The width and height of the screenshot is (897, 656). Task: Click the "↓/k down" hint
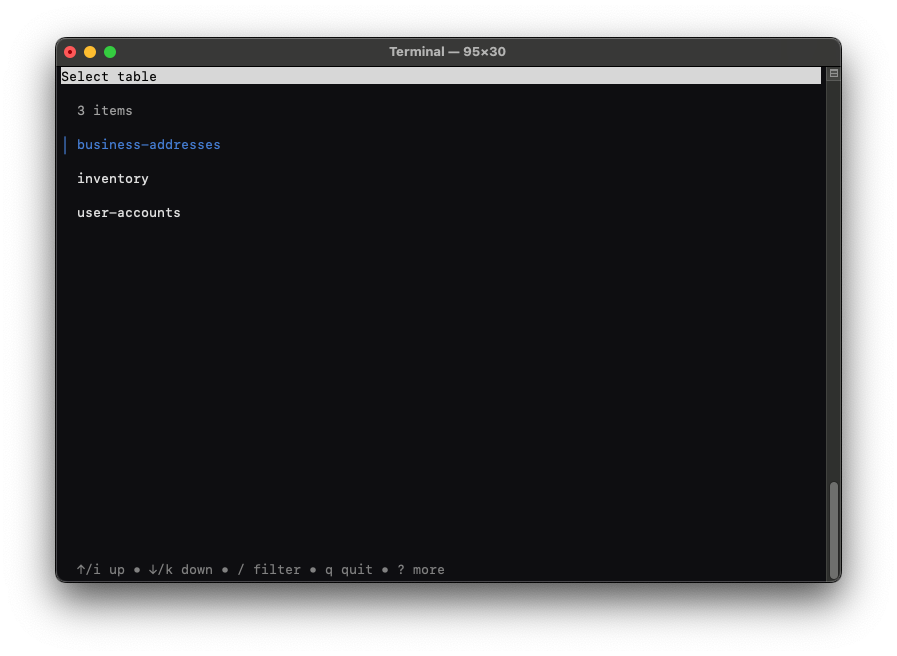click(x=181, y=570)
